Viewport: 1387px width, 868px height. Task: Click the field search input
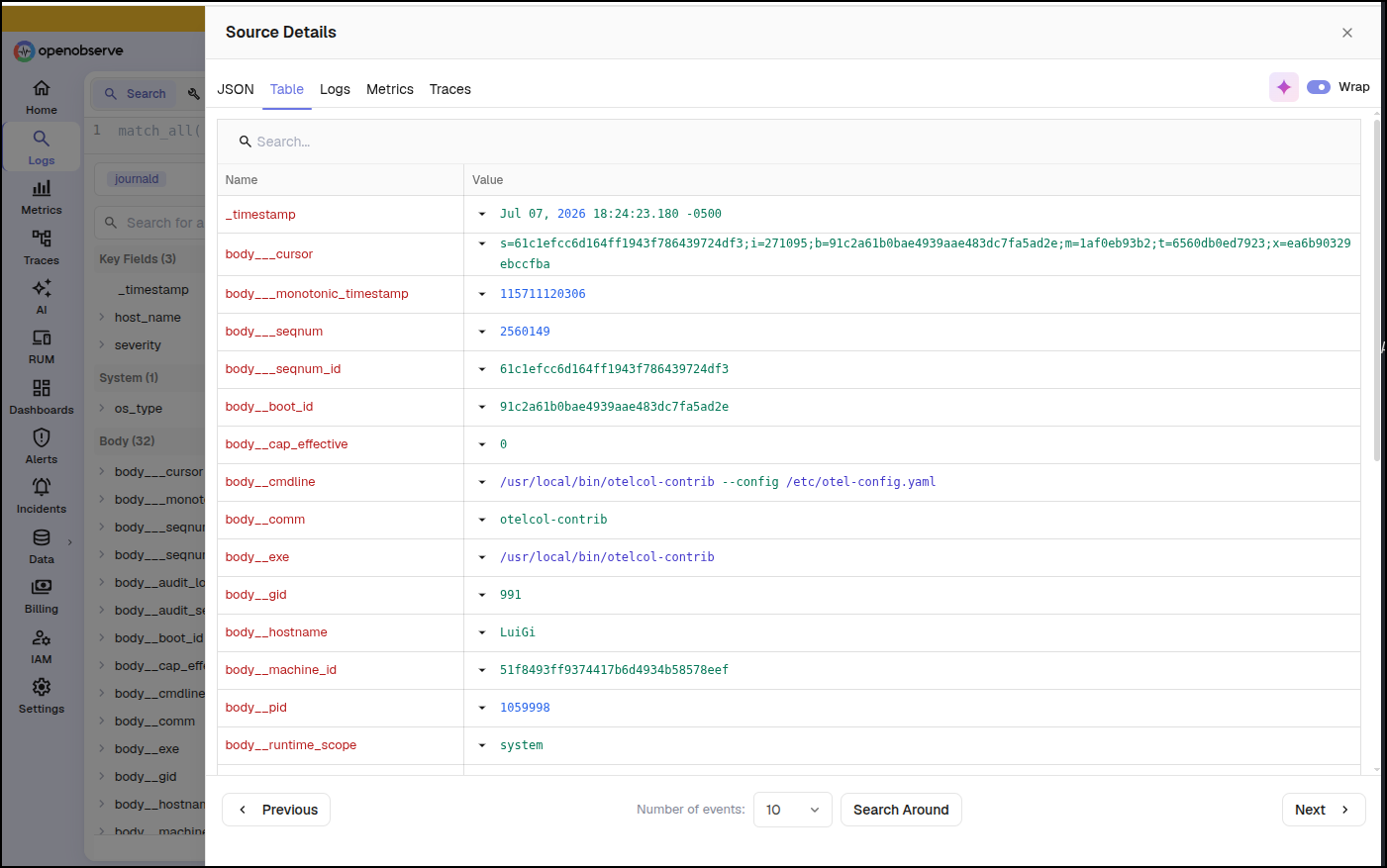pyautogui.click(x=789, y=142)
